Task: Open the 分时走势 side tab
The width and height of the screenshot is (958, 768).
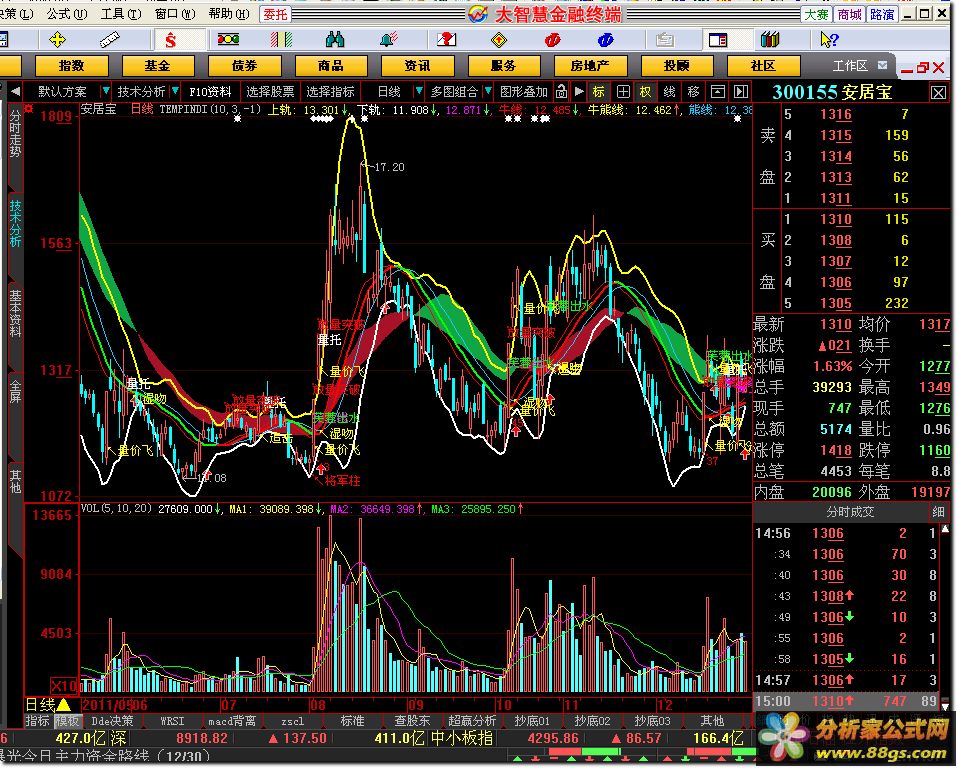Action: click(15, 134)
